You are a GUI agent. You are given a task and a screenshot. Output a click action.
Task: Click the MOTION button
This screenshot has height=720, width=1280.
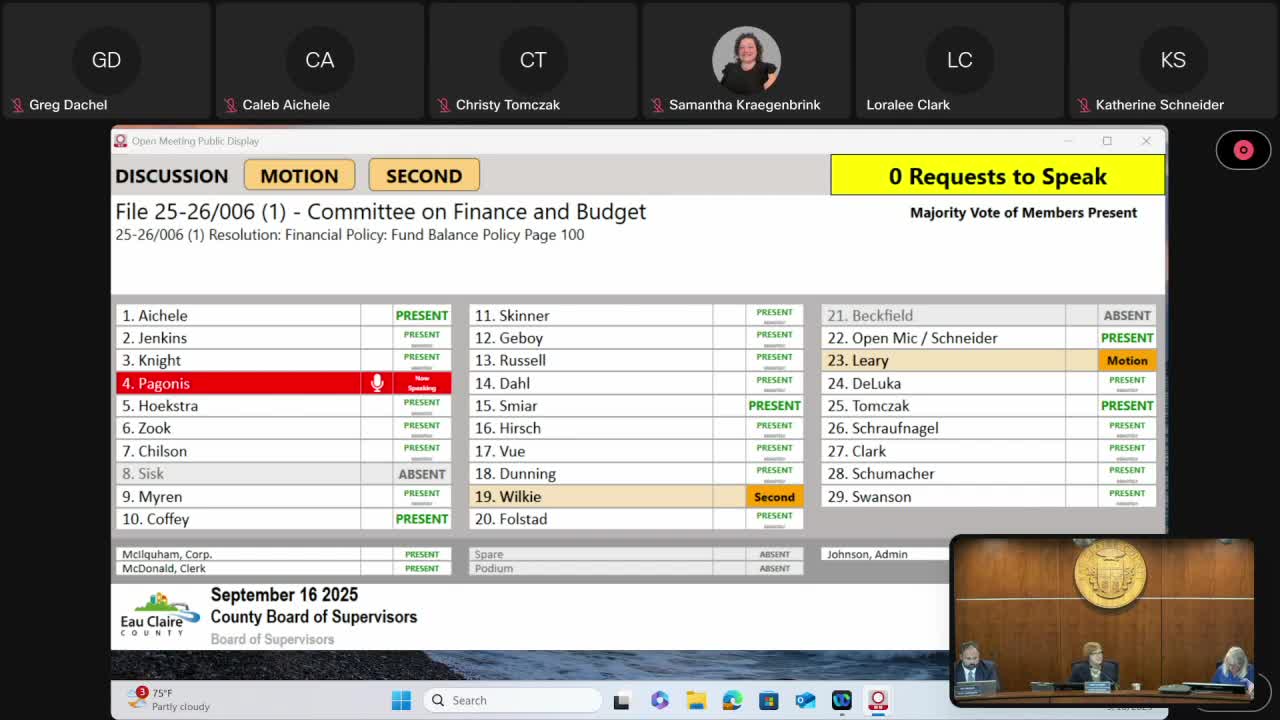299,175
